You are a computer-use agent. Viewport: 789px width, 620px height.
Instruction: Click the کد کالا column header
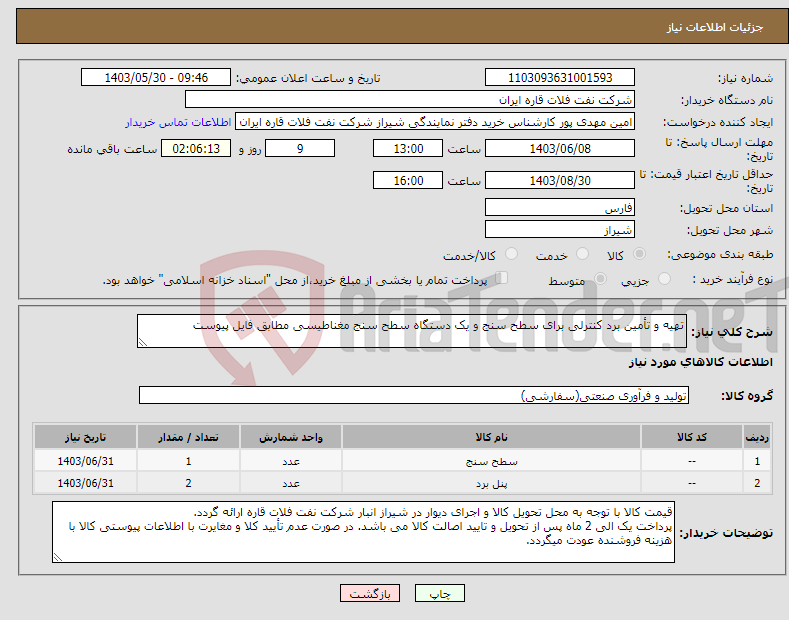pos(691,437)
